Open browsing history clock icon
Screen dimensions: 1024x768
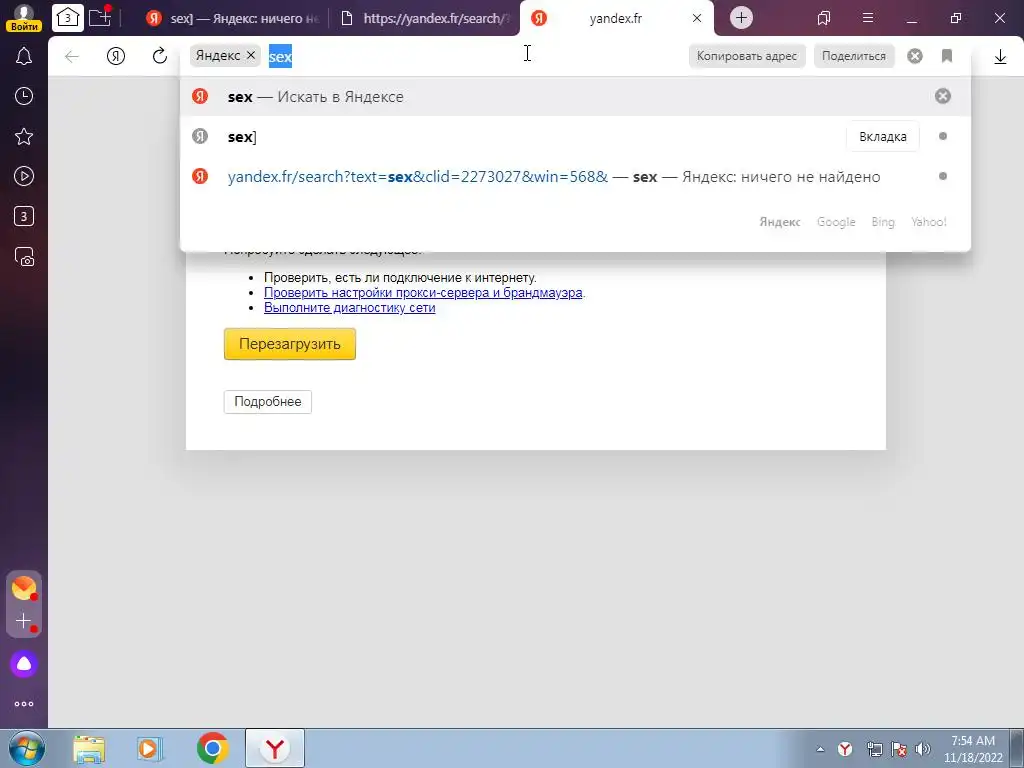(x=24, y=97)
